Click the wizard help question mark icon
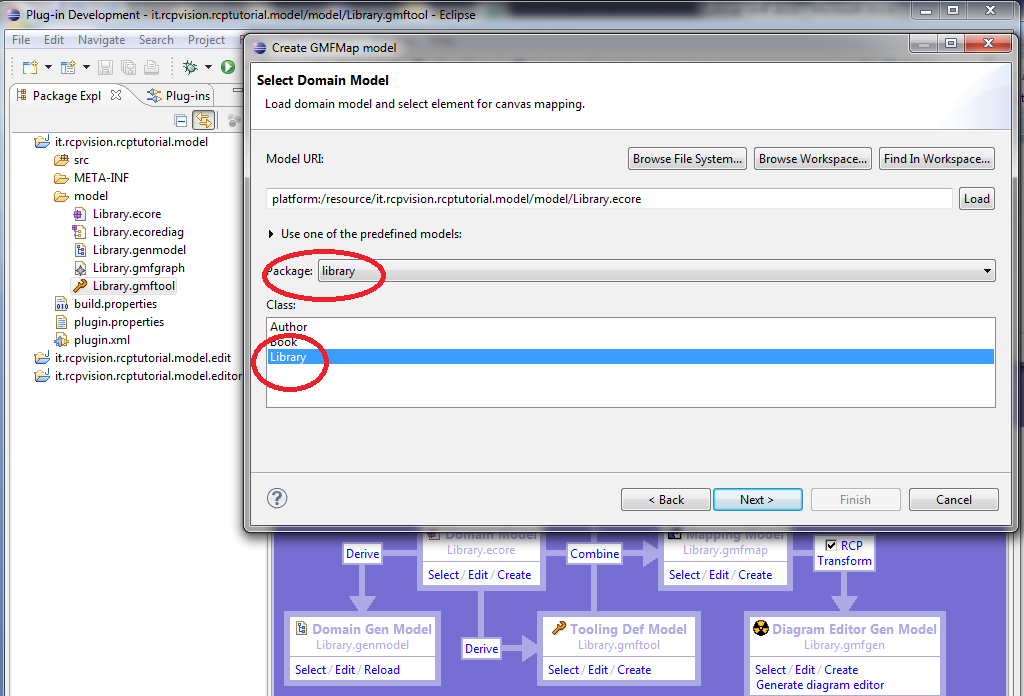1024x696 pixels. (277, 498)
